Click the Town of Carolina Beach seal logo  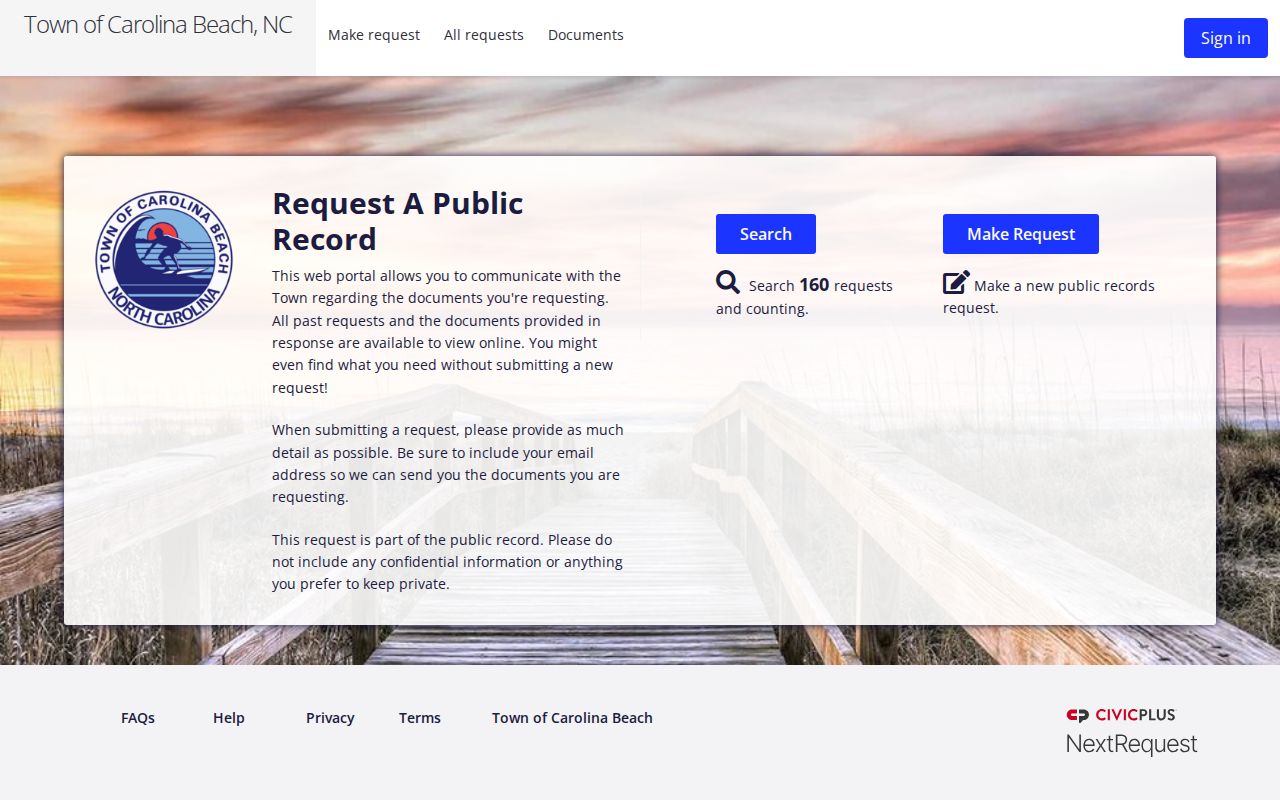pyautogui.click(x=164, y=259)
